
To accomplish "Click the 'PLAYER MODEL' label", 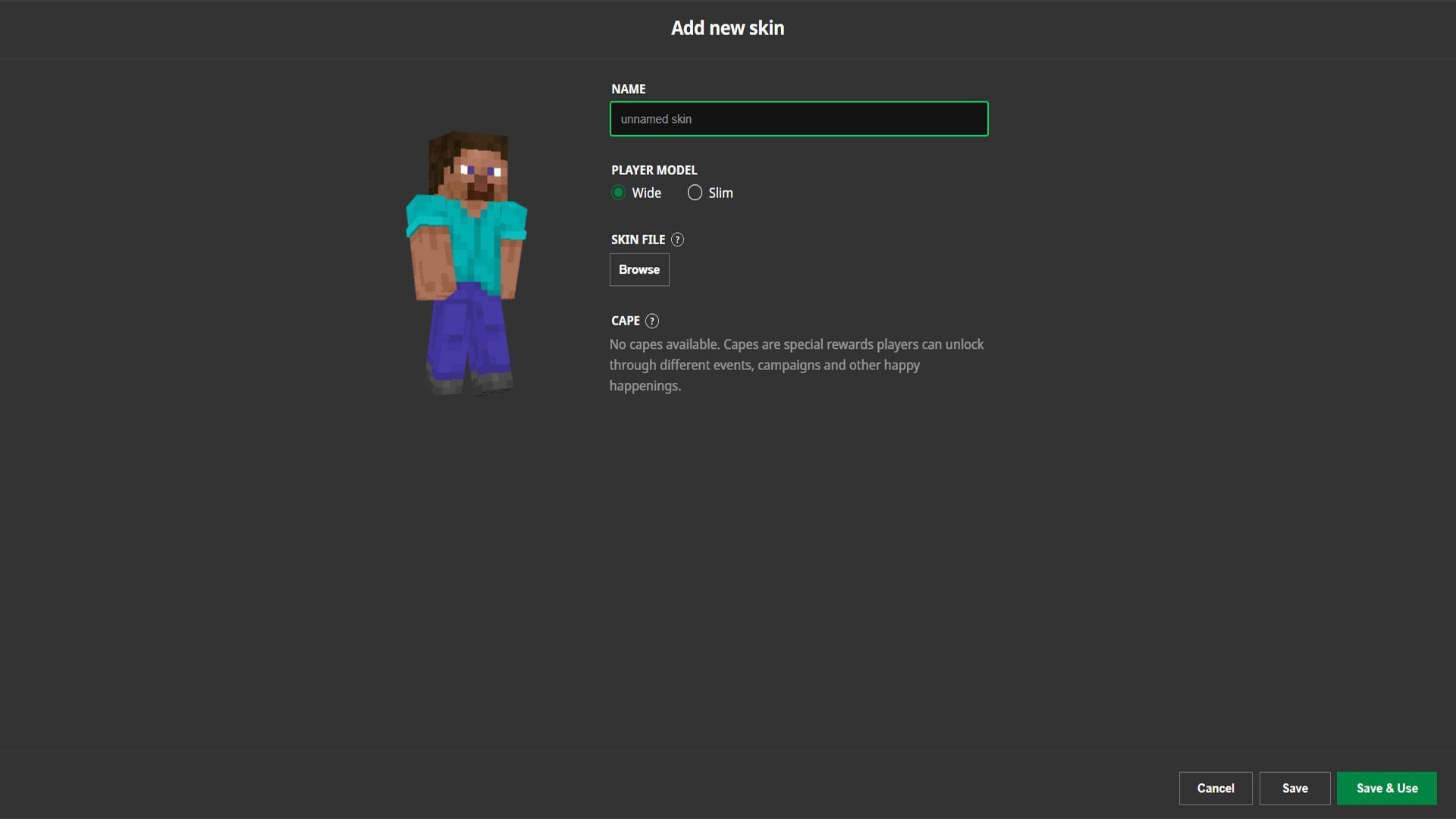I will pyautogui.click(x=654, y=170).
